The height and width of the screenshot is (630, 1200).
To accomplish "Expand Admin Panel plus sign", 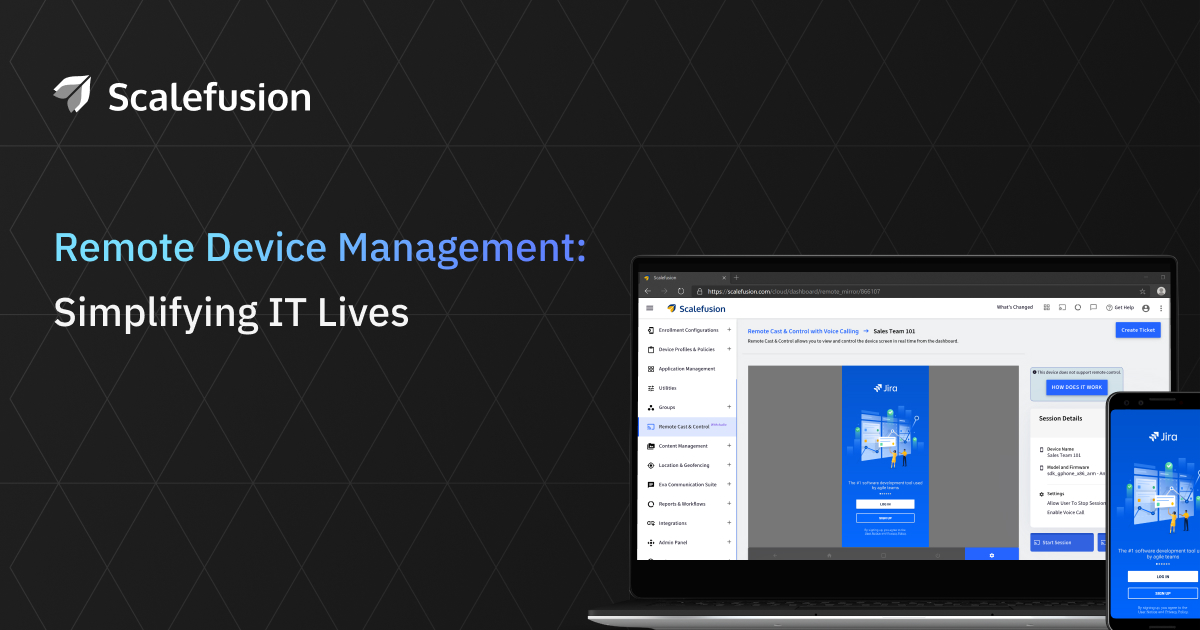I will click(729, 541).
